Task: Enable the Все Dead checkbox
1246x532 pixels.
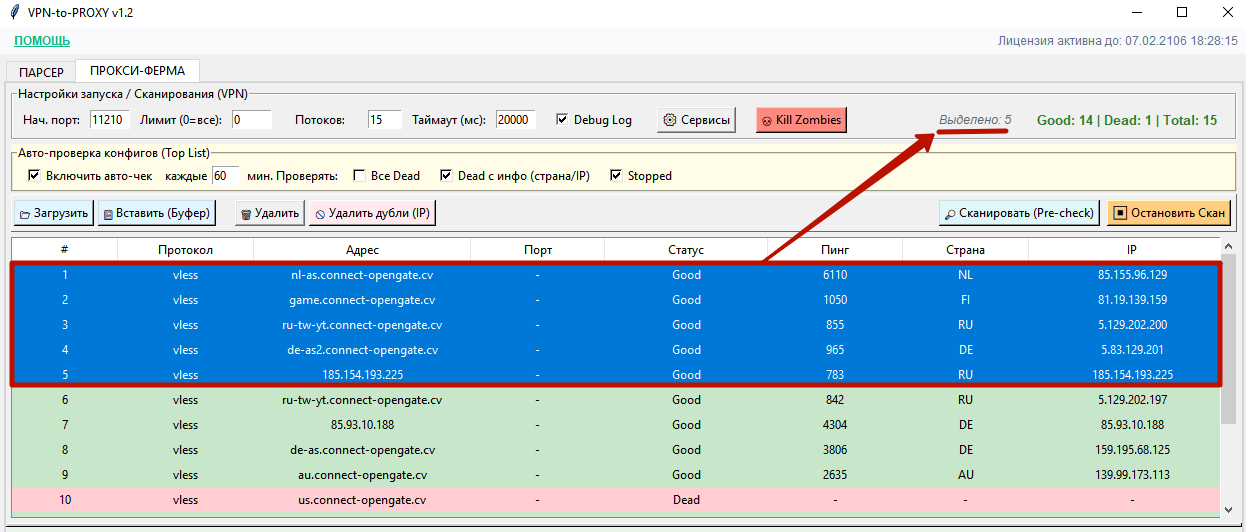Action: tap(360, 176)
